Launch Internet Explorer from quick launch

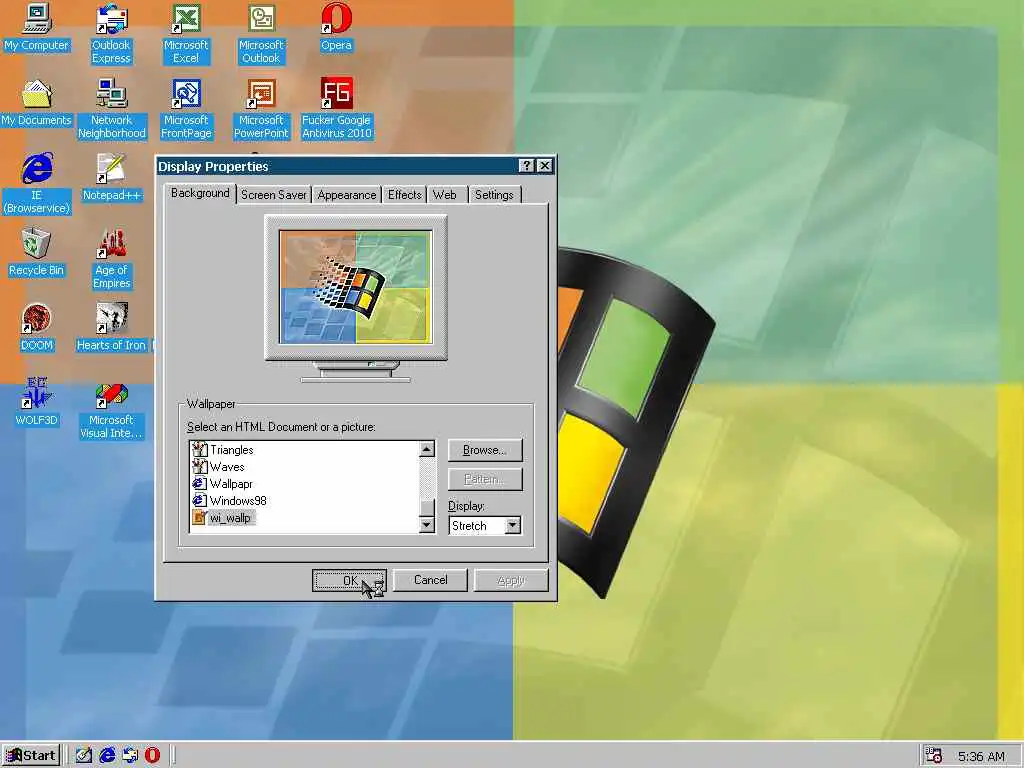107,756
